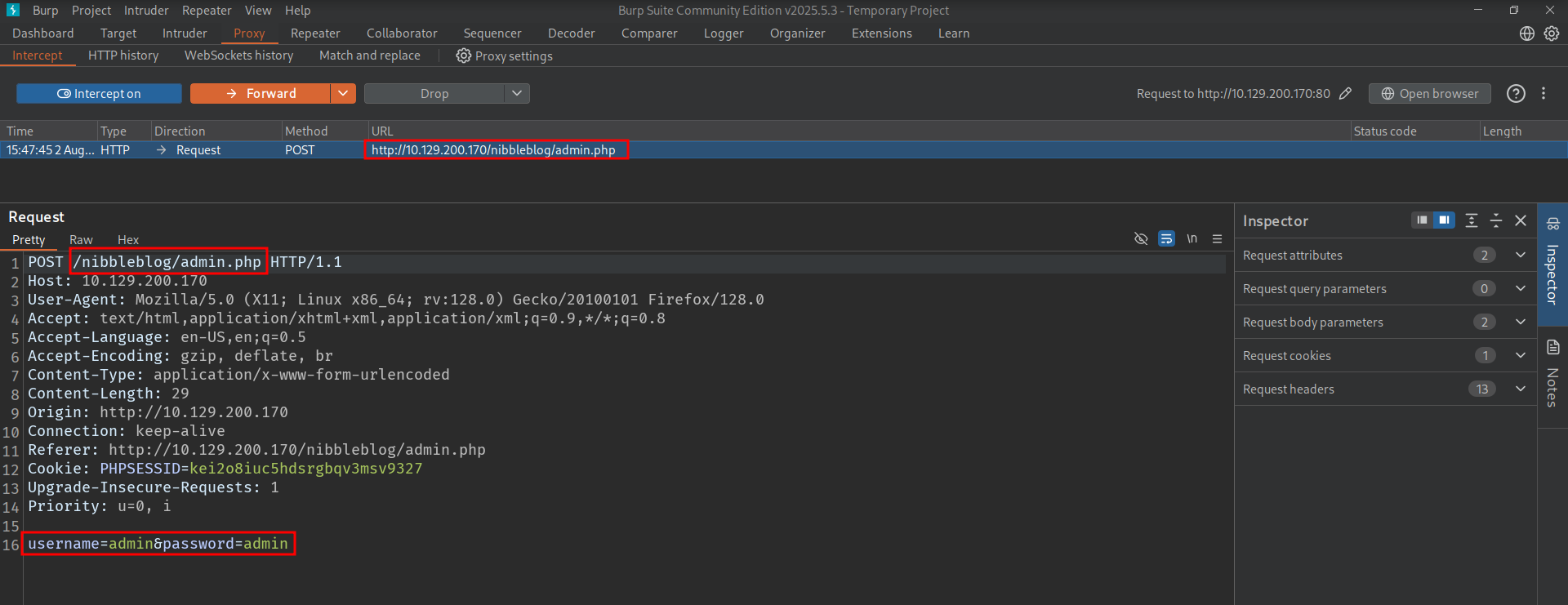
Task: Toggle show non-printable characters \n button
Action: (1192, 239)
